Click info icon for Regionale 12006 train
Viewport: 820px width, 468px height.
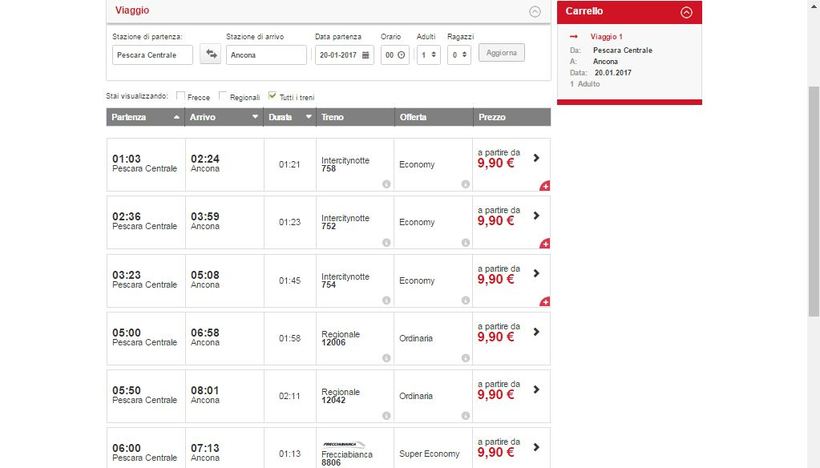(x=386, y=358)
